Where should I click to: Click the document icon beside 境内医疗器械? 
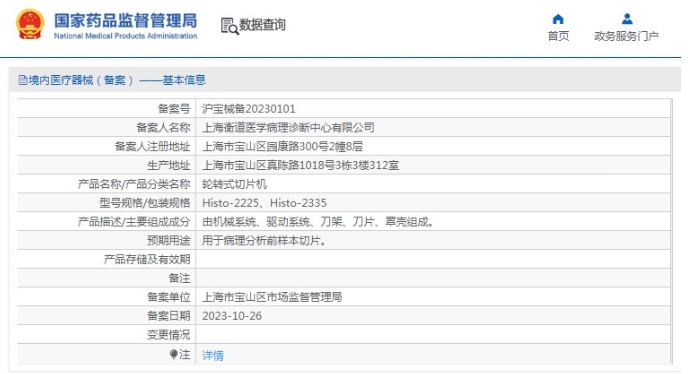click(23, 80)
